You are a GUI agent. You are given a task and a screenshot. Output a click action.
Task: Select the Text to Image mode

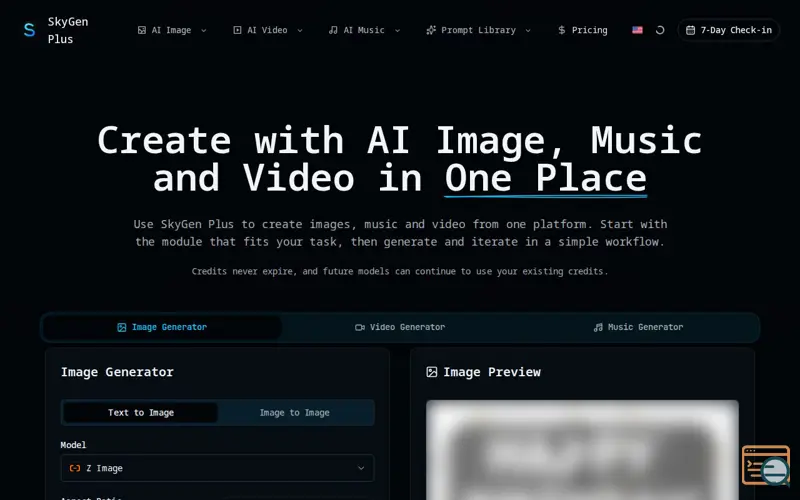141,413
